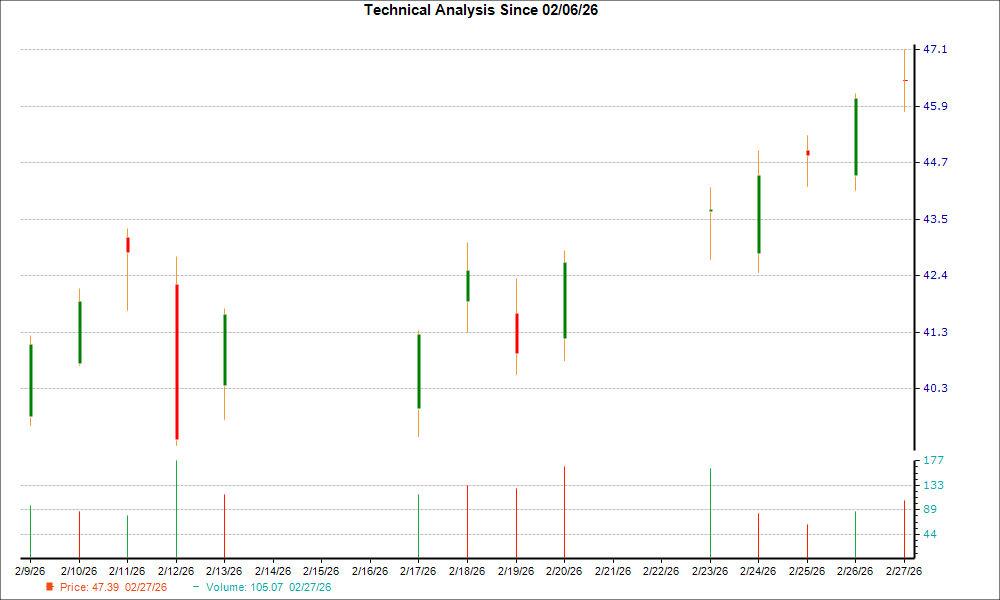The width and height of the screenshot is (1000, 600).
Task: Click the red volume bar under 2/20/26
Action: [565, 510]
